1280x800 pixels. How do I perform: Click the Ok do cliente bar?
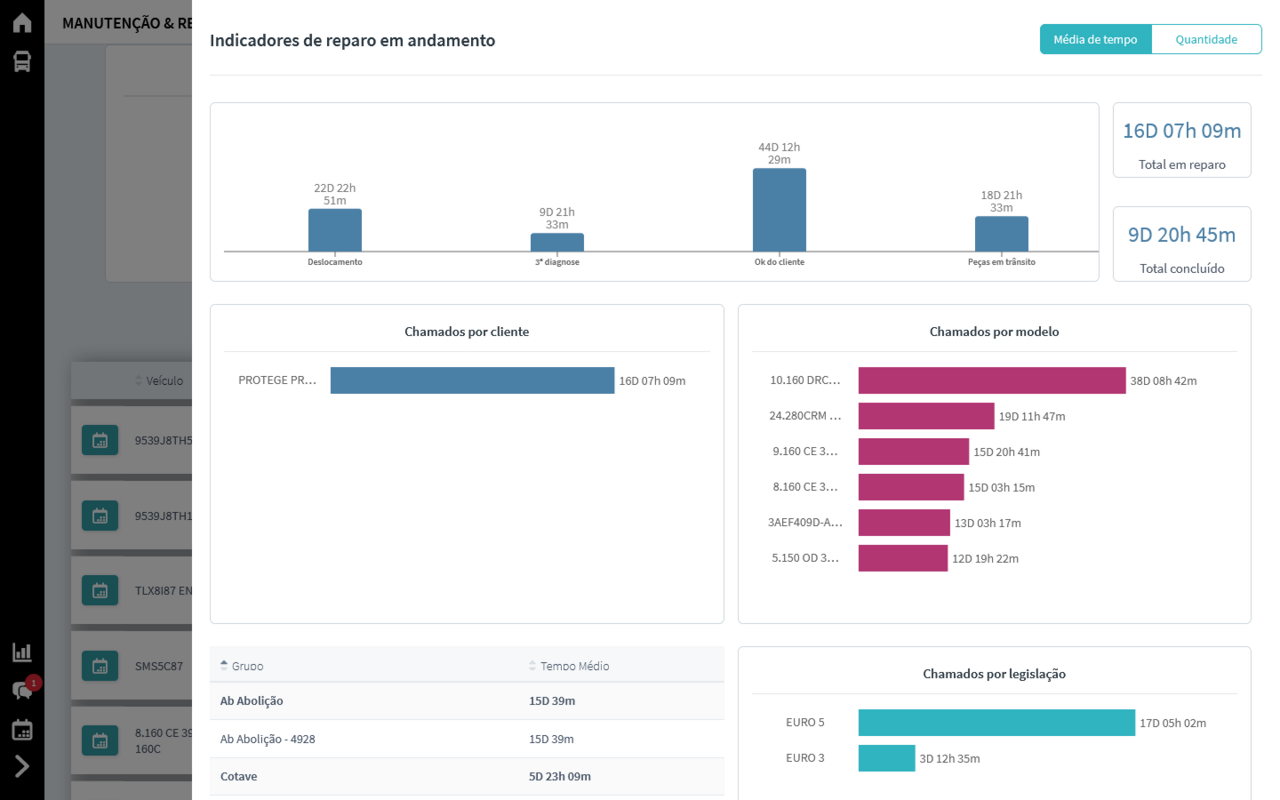(779, 210)
